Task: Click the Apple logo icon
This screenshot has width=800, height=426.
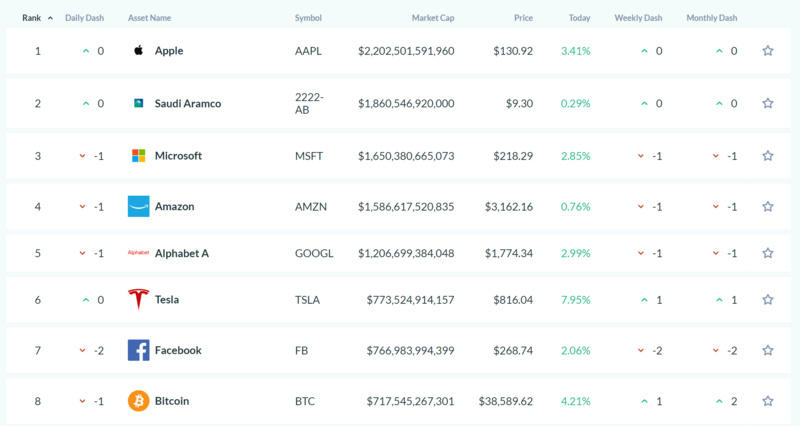Action: [x=139, y=51]
